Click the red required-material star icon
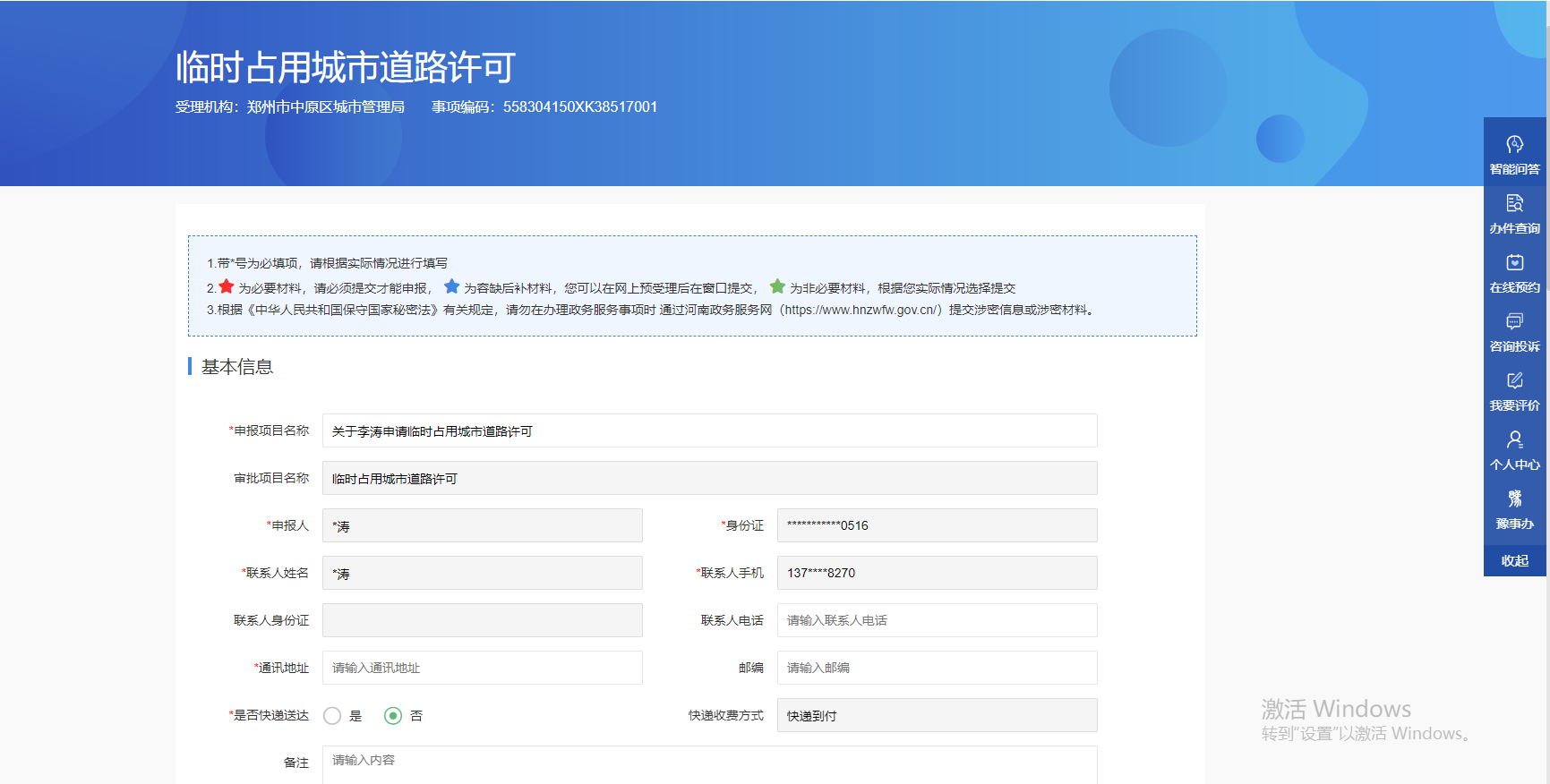This screenshot has height=784, width=1550. [227, 286]
